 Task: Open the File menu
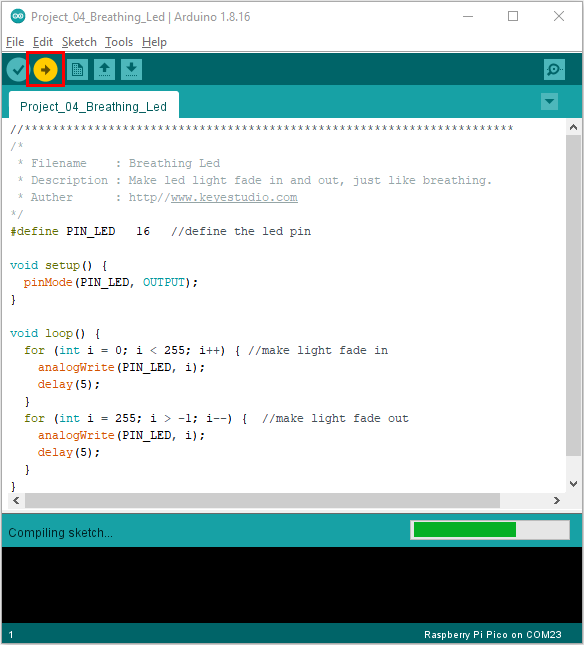pos(15,42)
